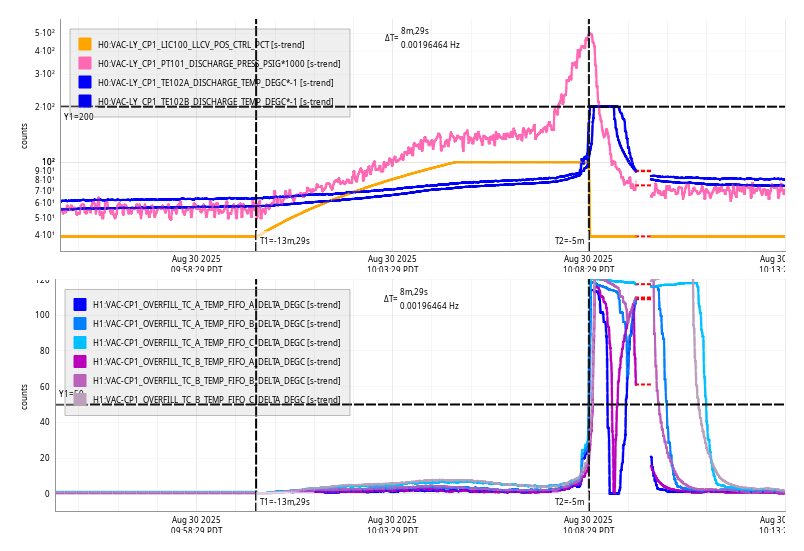Click the top plot's counts axis label
Viewport: 804px width, 551px height.
25,136
